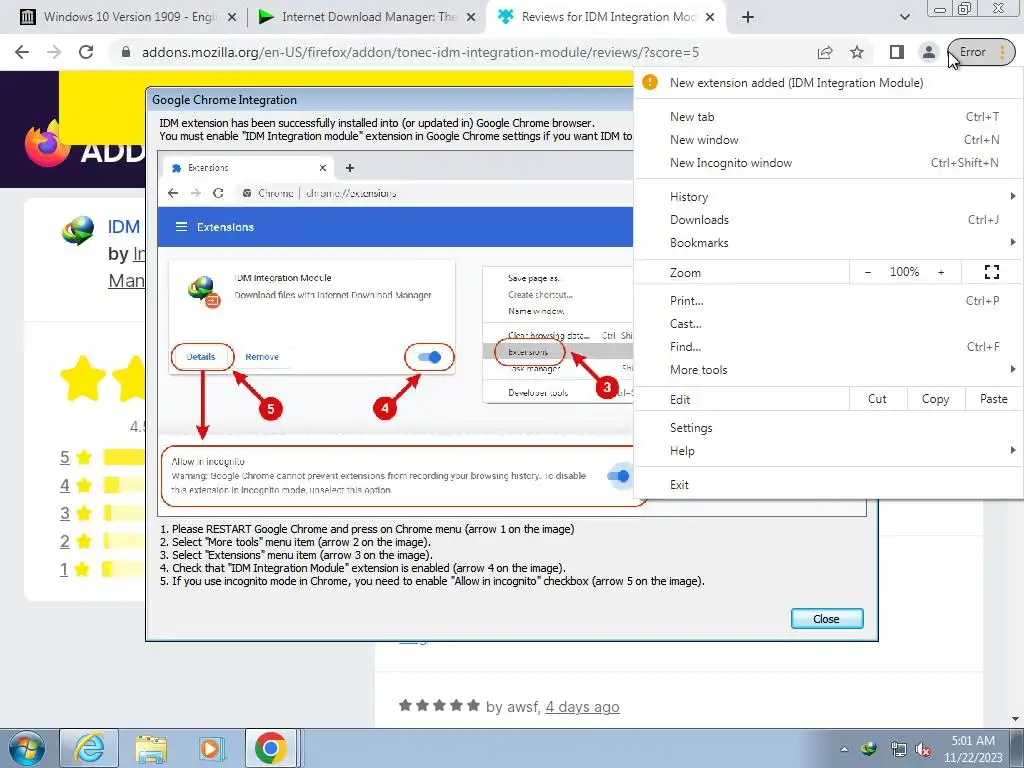Switch to Windows 10 Version 1909 tab

point(128,17)
